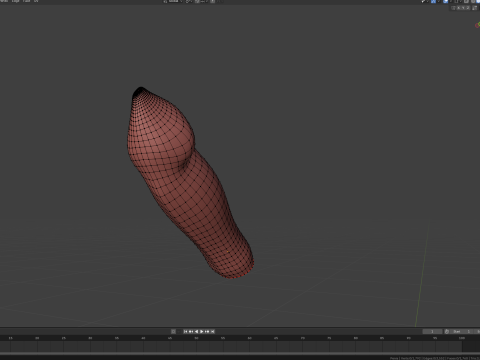Toggle snapping magnet icon
The height and width of the screenshot is (360, 480).
point(197,1)
